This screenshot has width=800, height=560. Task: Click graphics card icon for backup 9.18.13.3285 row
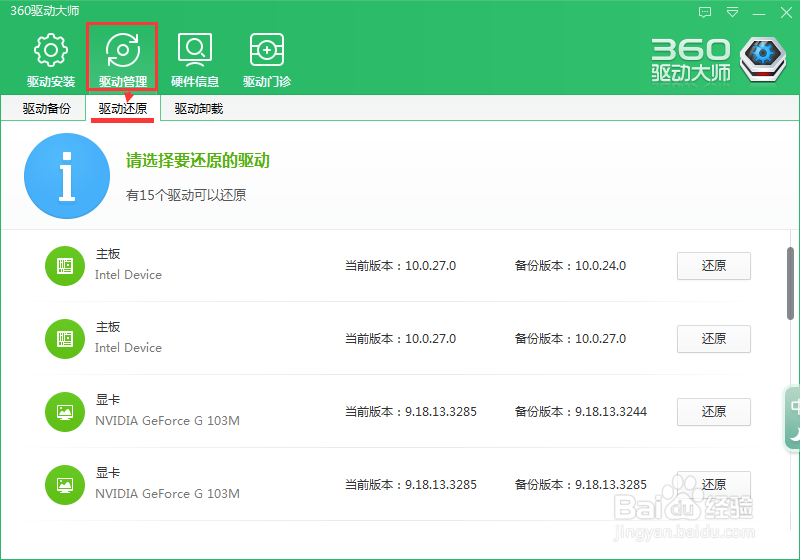tap(65, 485)
